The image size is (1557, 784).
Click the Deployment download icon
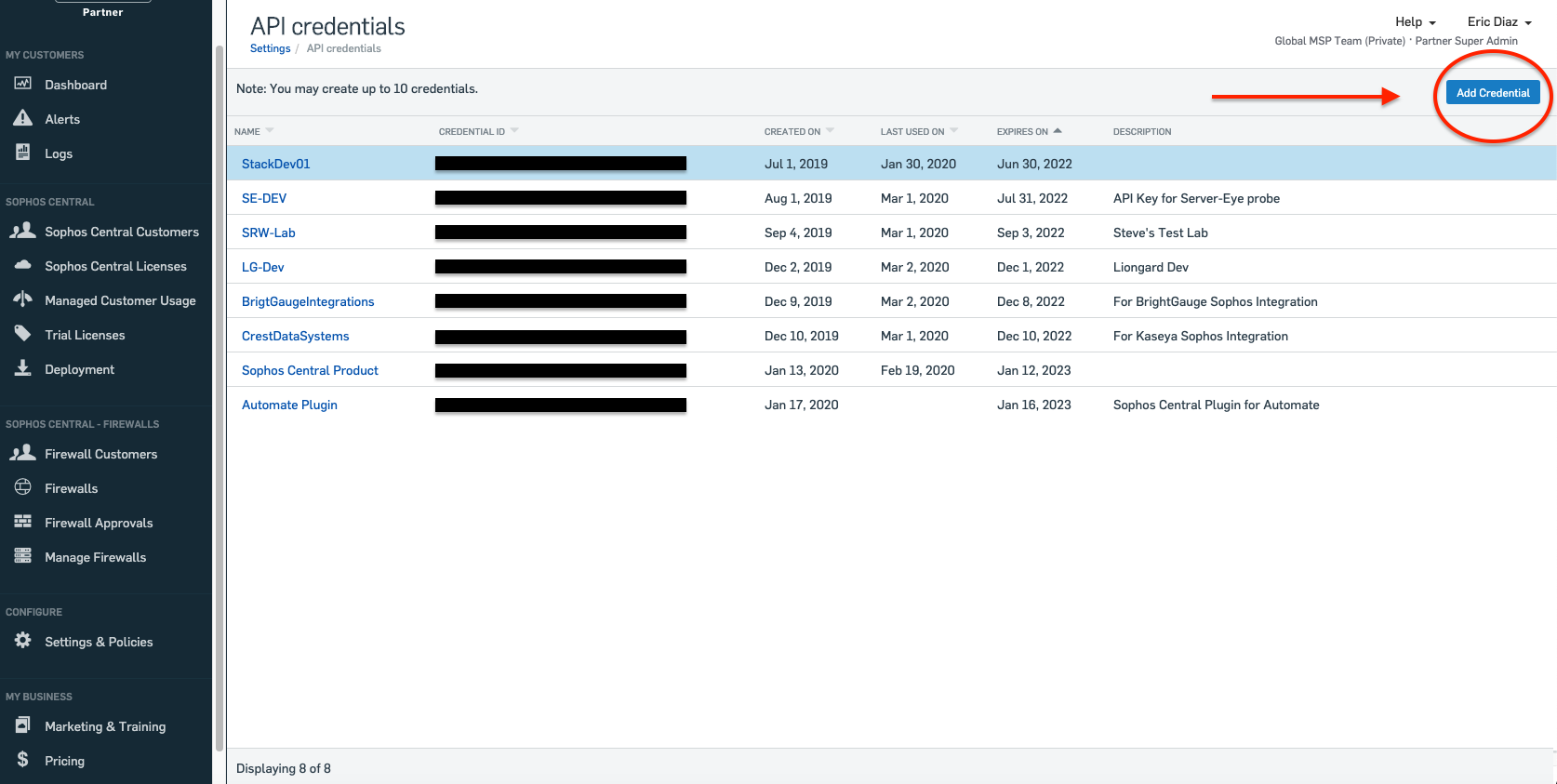pyautogui.click(x=22, y=368)
